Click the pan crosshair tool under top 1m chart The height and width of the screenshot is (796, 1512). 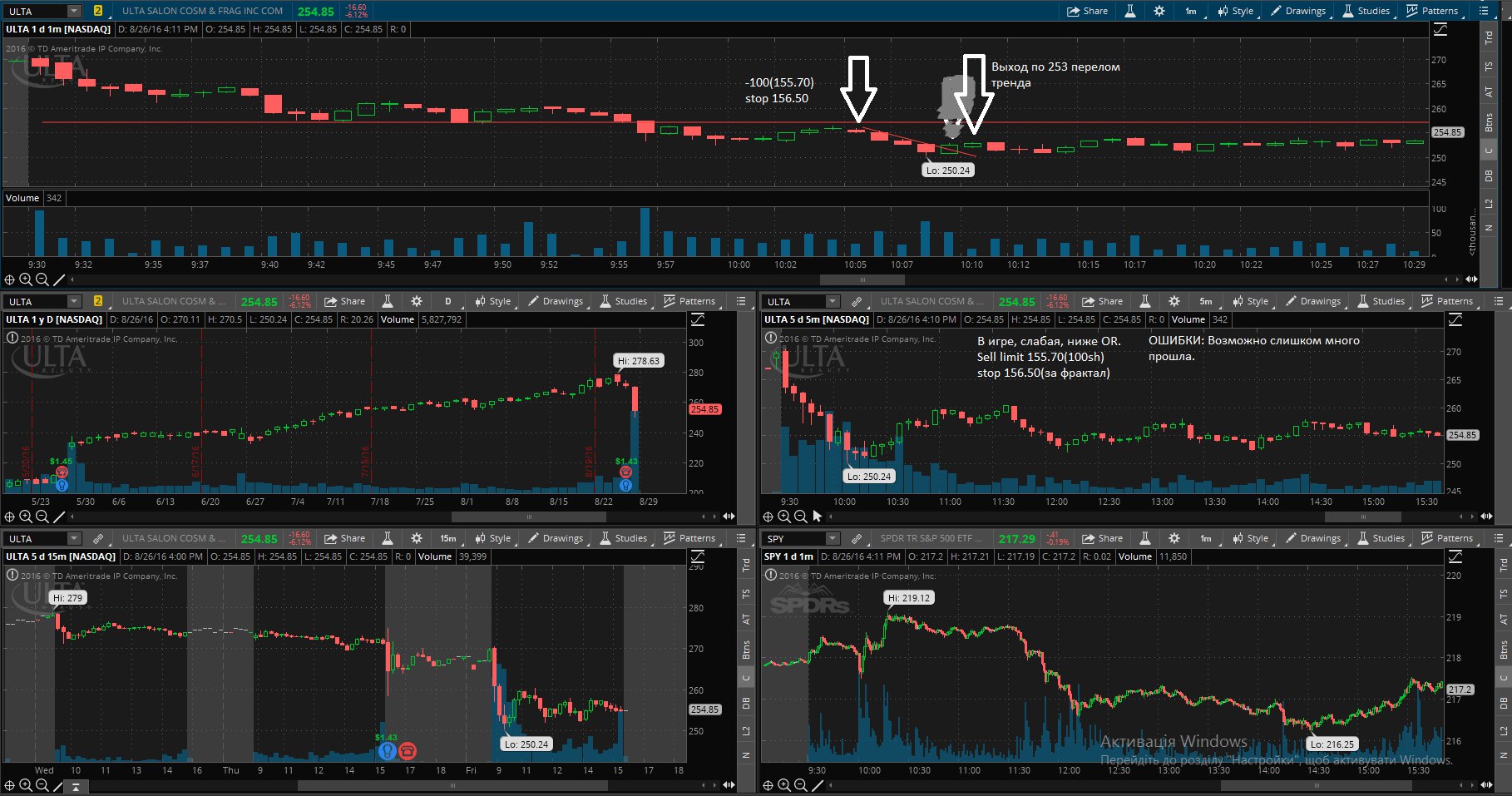point(10,279)
